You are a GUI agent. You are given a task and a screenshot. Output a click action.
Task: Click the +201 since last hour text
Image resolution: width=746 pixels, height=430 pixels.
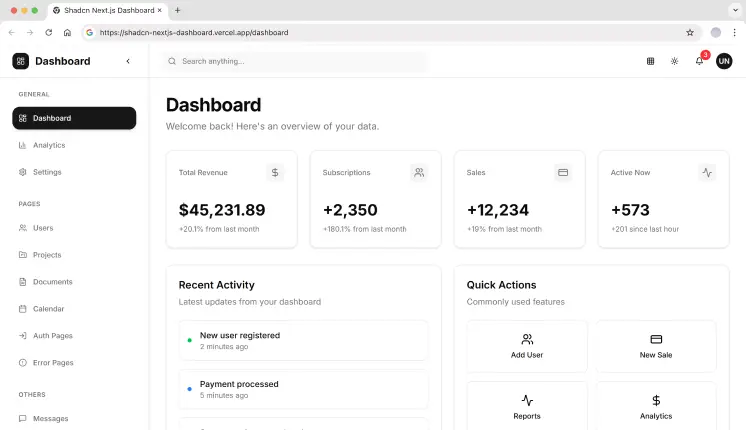pyautogui.click(x=645, y=229)
